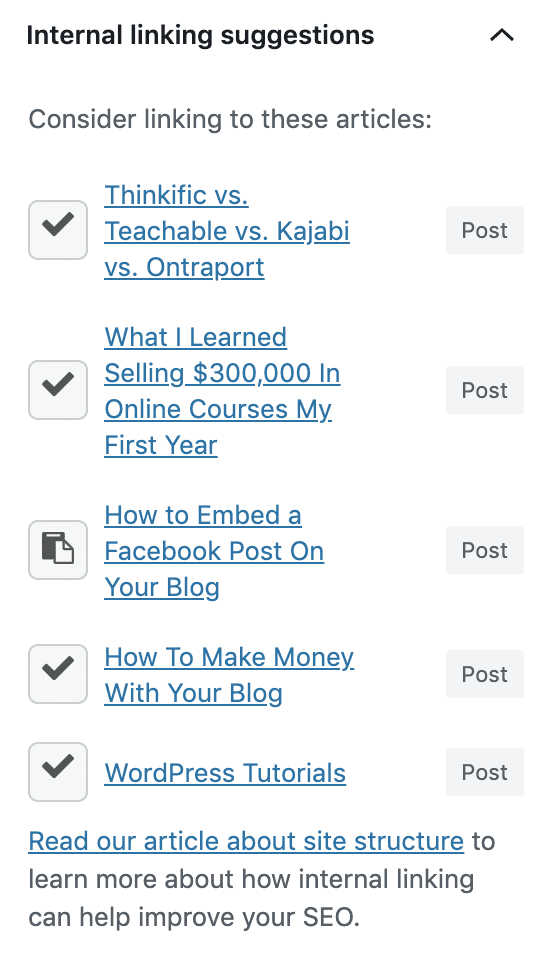Screen dimensions: 544x976
Task: Click Post badge next to Thinkific article
Action: tap(485, 230)
